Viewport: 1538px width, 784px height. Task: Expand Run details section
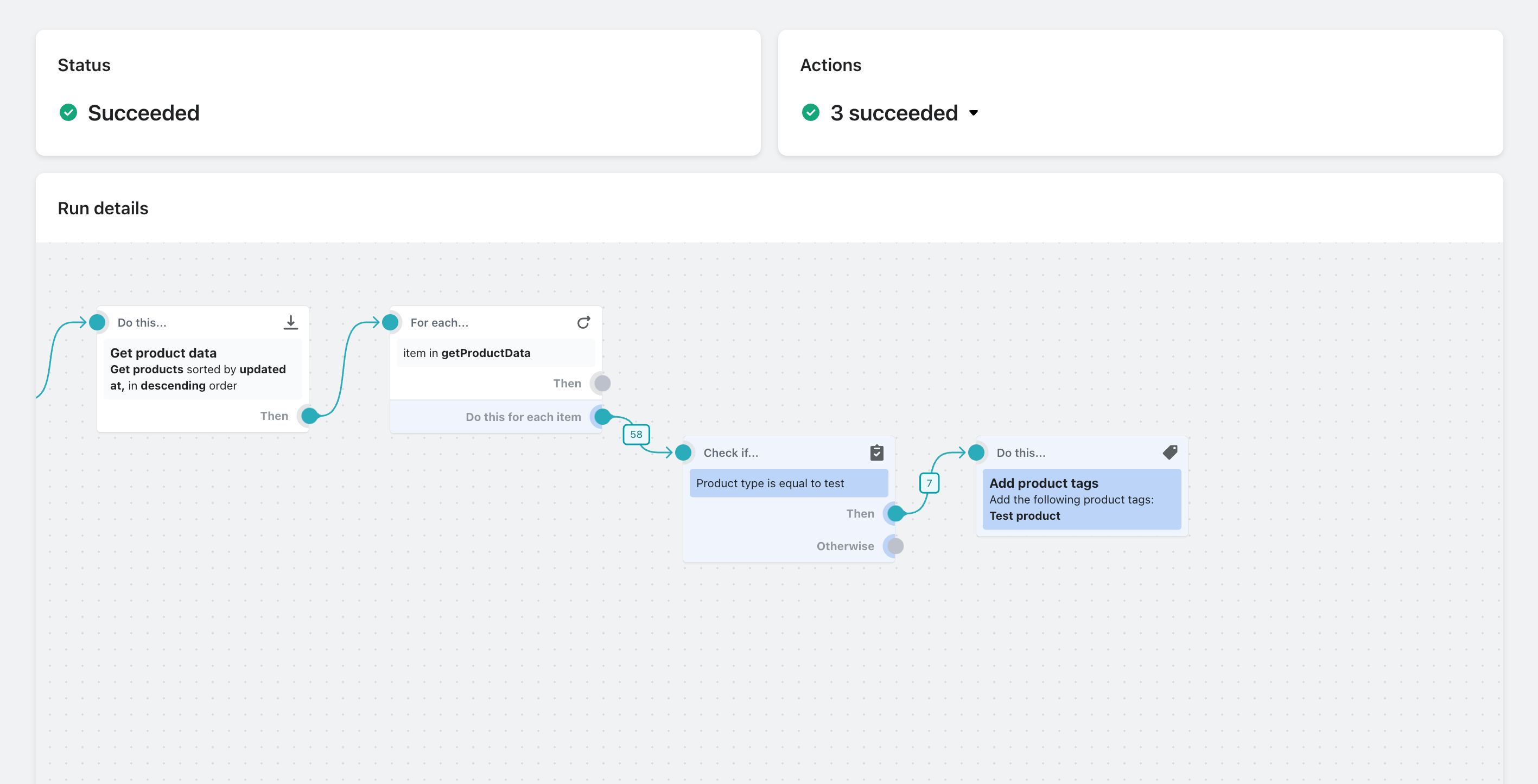tap(103, 208)
